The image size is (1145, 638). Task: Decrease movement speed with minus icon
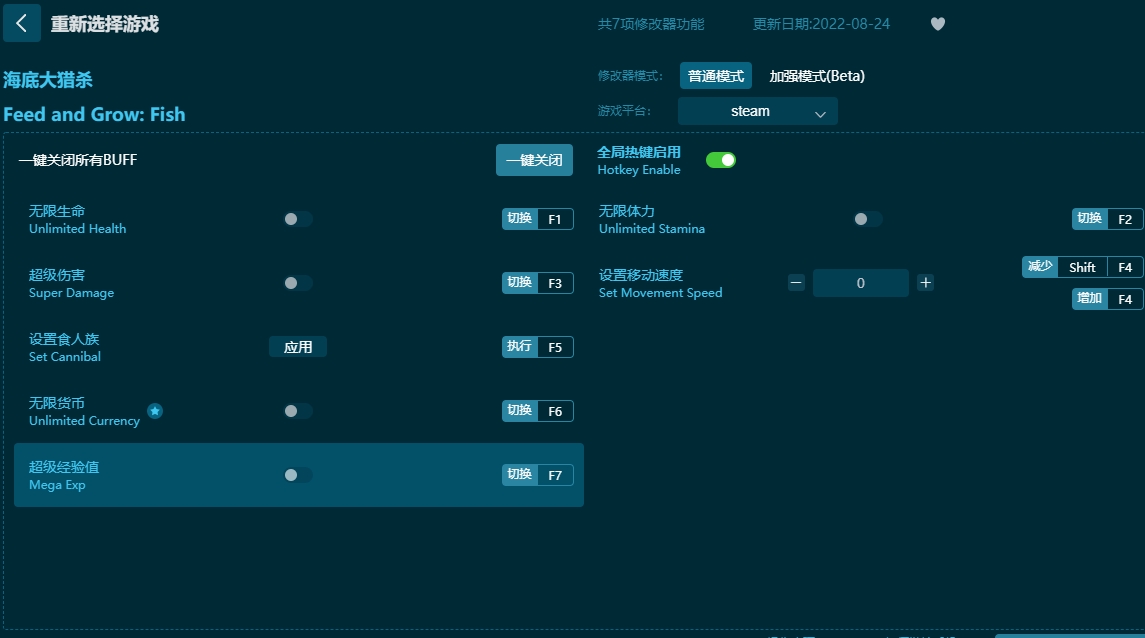coord(796,283)
